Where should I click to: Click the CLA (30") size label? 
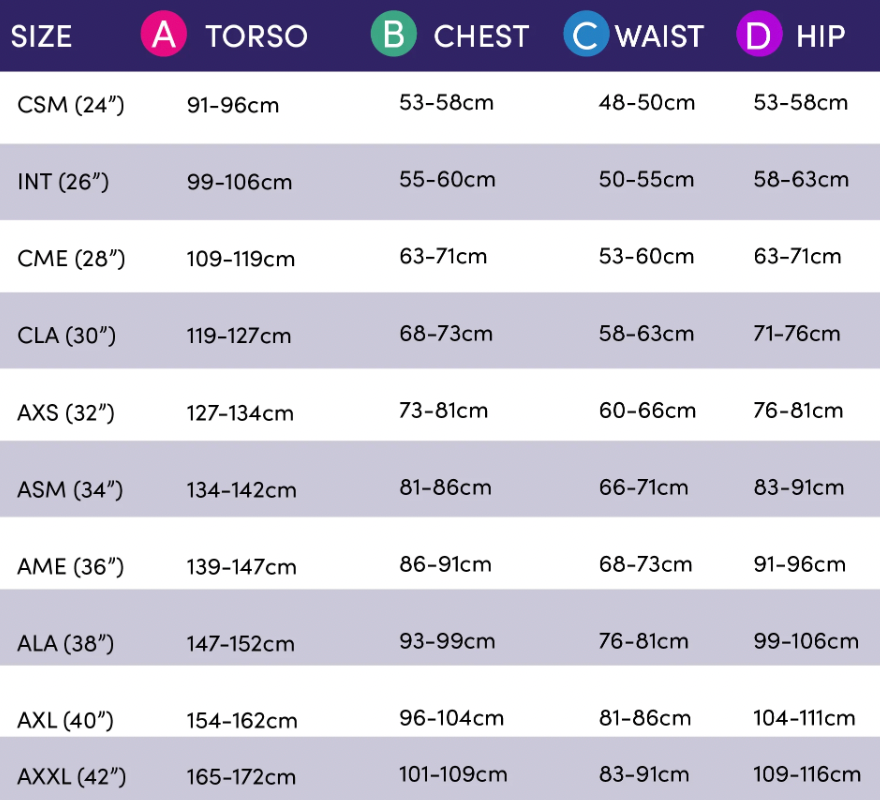(x=67, y=335)
